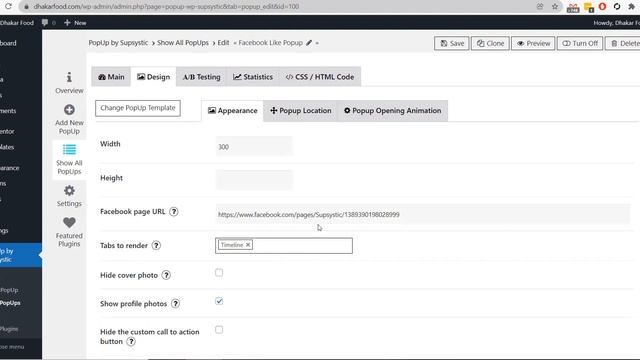Open the Statistics tab
Image resolution: width=640 pixels, height=360 pixels.
[253, 77]
